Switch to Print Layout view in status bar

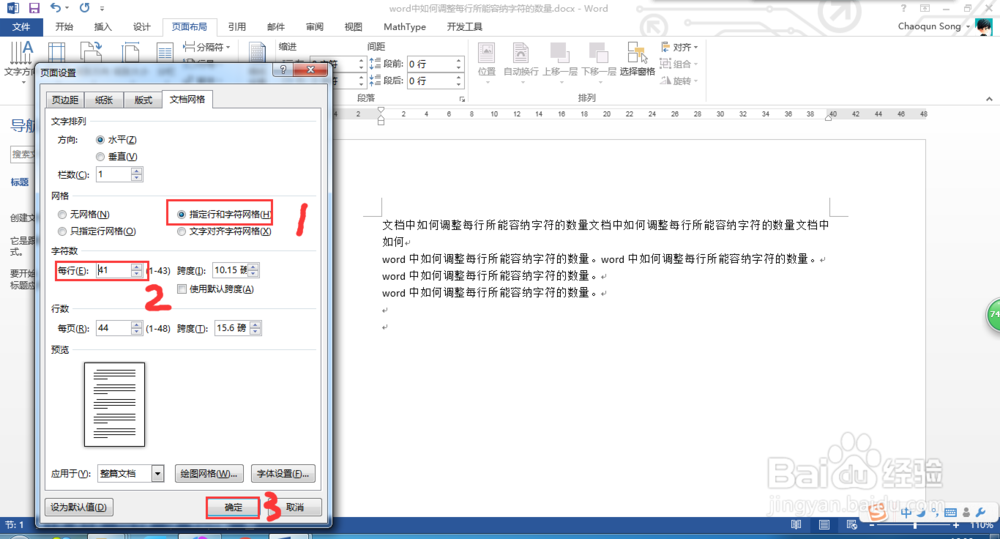(824, 525)
